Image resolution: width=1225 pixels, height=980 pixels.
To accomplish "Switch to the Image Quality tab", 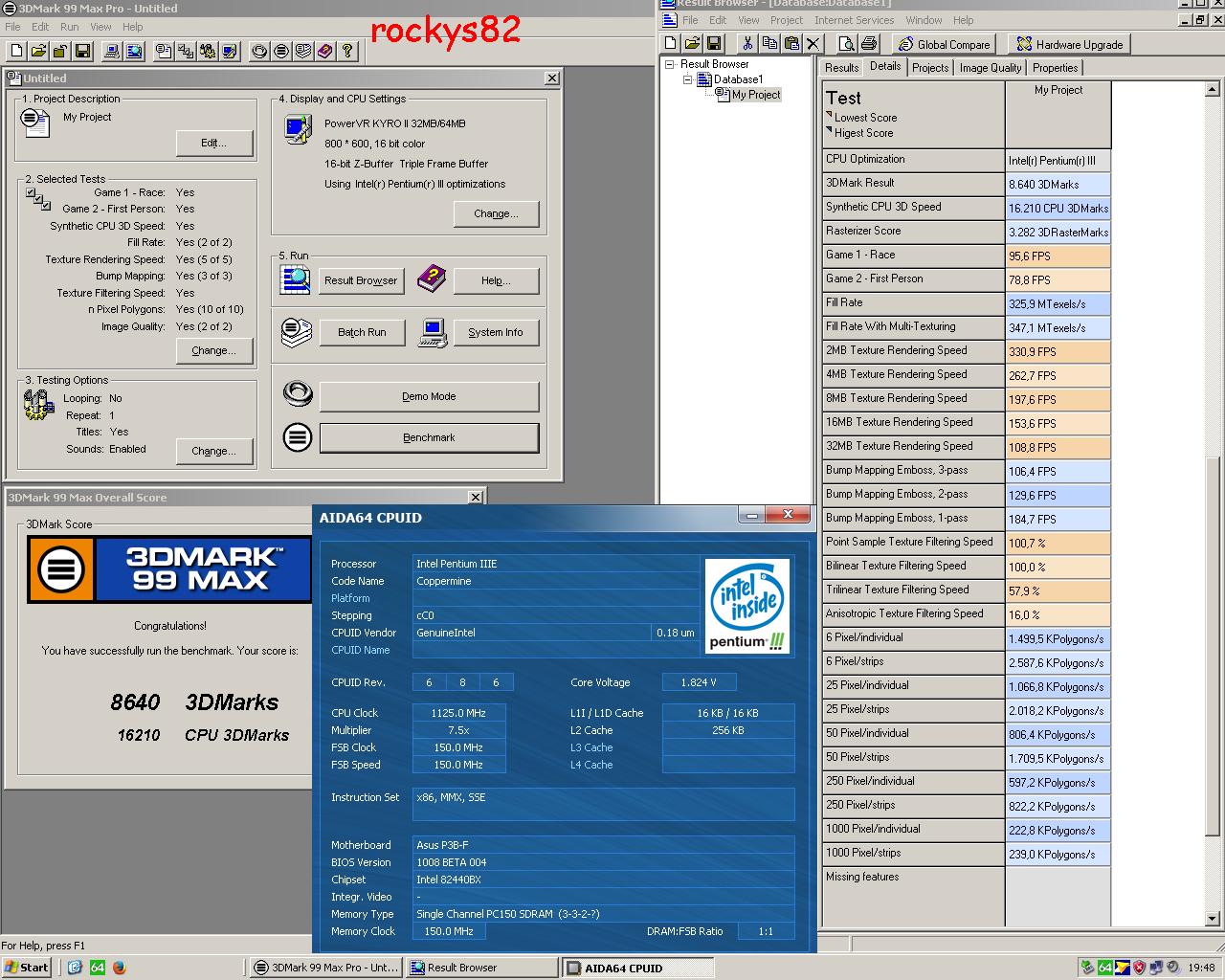I will coord(991,68).
